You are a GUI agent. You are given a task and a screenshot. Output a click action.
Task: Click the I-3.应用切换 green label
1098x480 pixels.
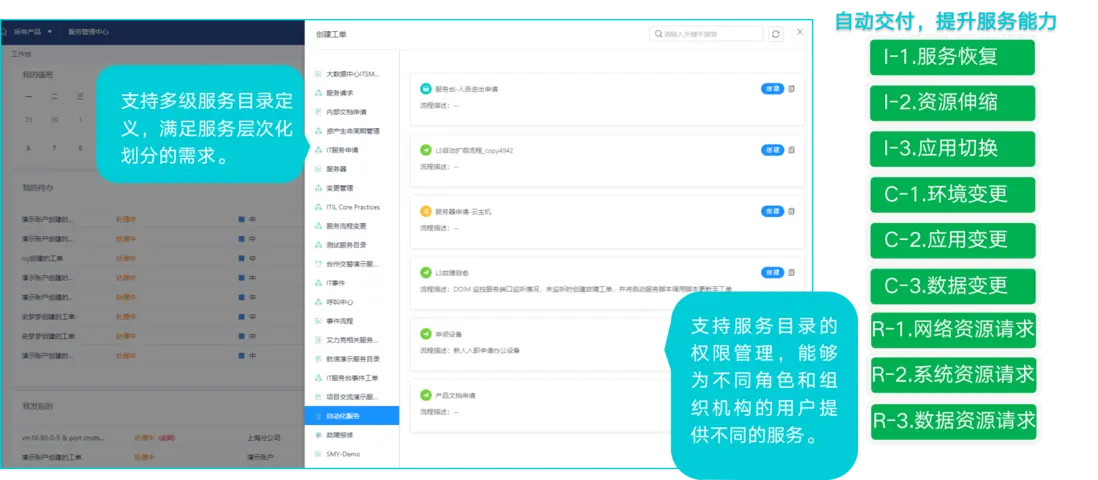coord(952,149)
